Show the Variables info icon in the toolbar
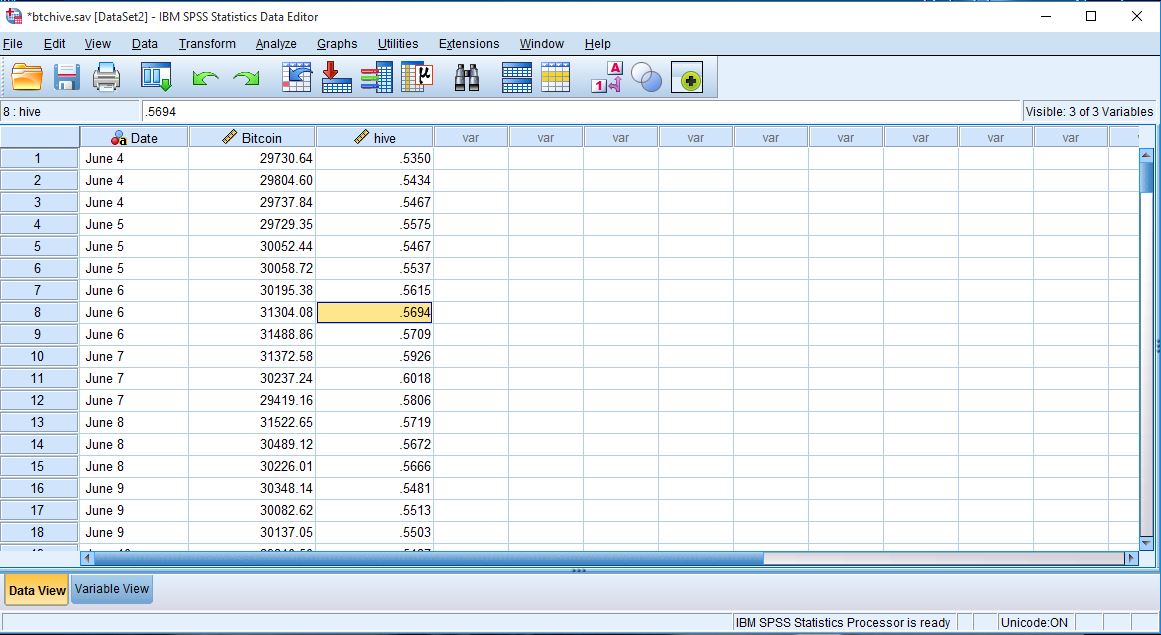 377,77
